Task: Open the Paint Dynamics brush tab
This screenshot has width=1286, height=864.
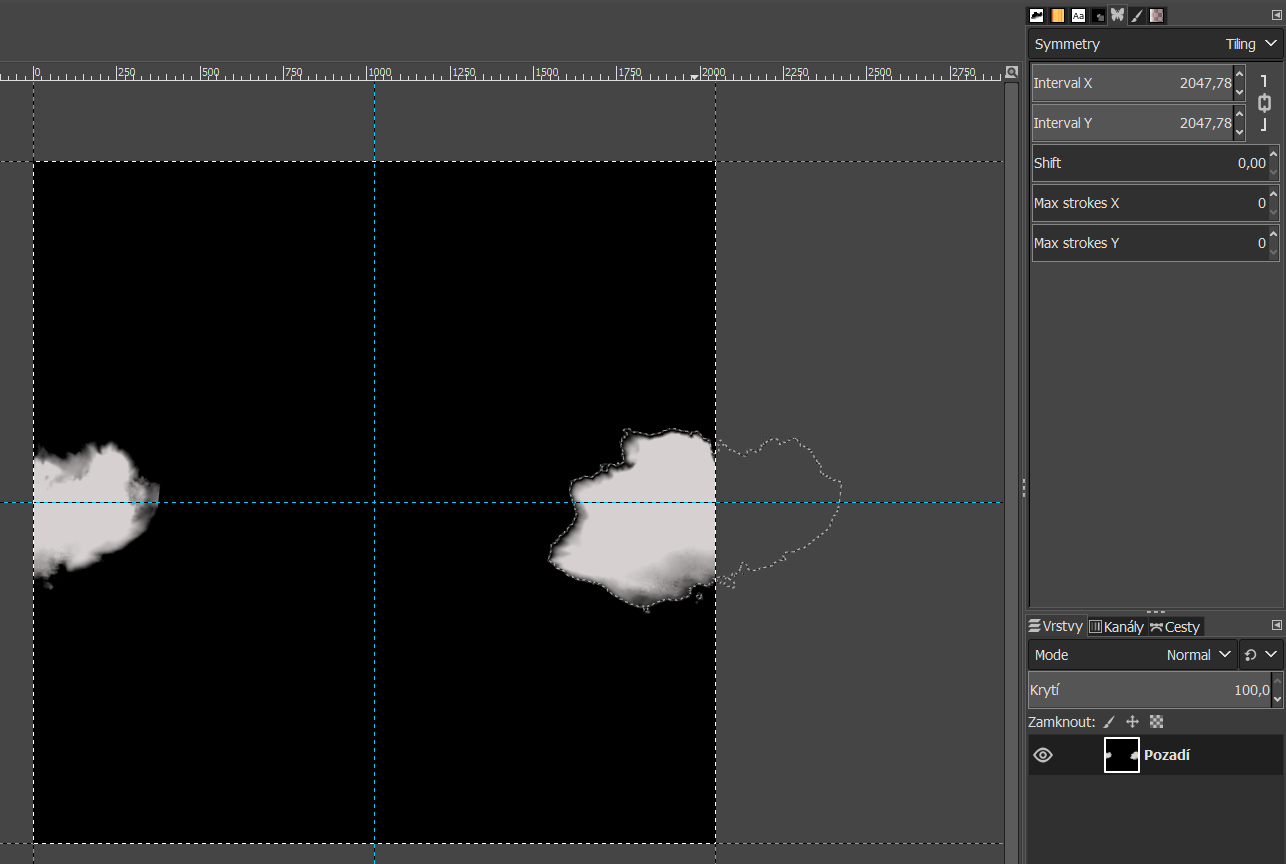Action: coord(1137,15)
